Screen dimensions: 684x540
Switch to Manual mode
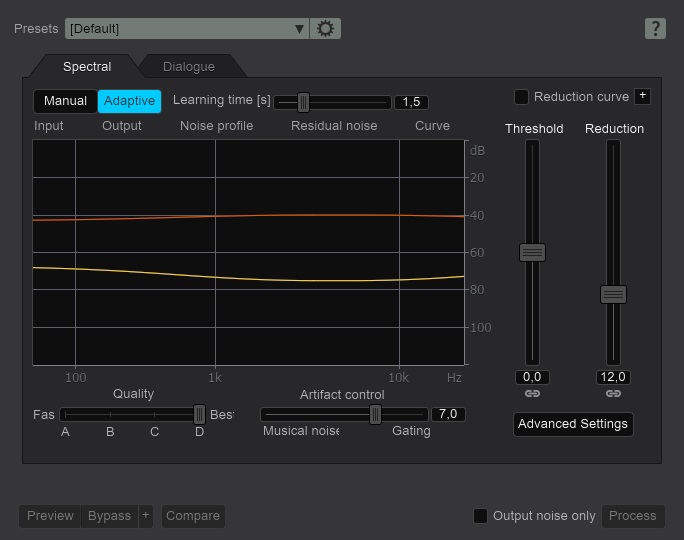65,101
